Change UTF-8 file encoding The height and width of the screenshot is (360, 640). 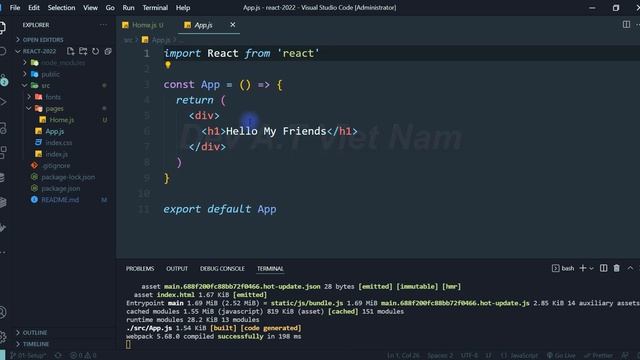pyautogui.click(x=469, y=356)
